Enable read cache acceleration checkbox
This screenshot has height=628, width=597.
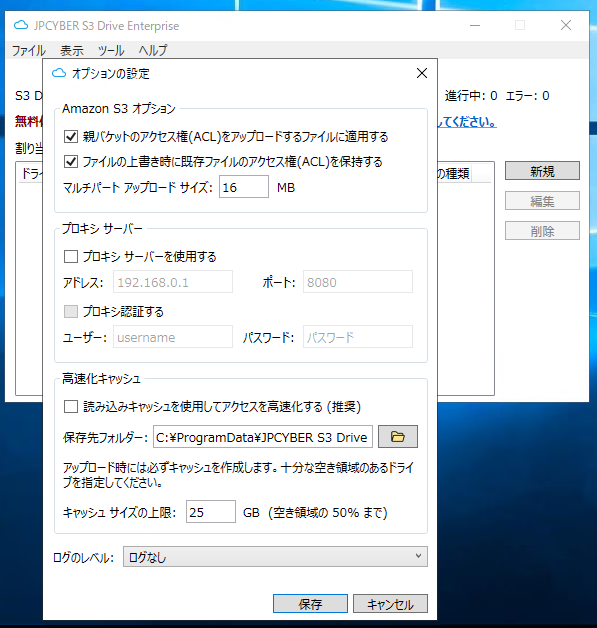(71, 407)
